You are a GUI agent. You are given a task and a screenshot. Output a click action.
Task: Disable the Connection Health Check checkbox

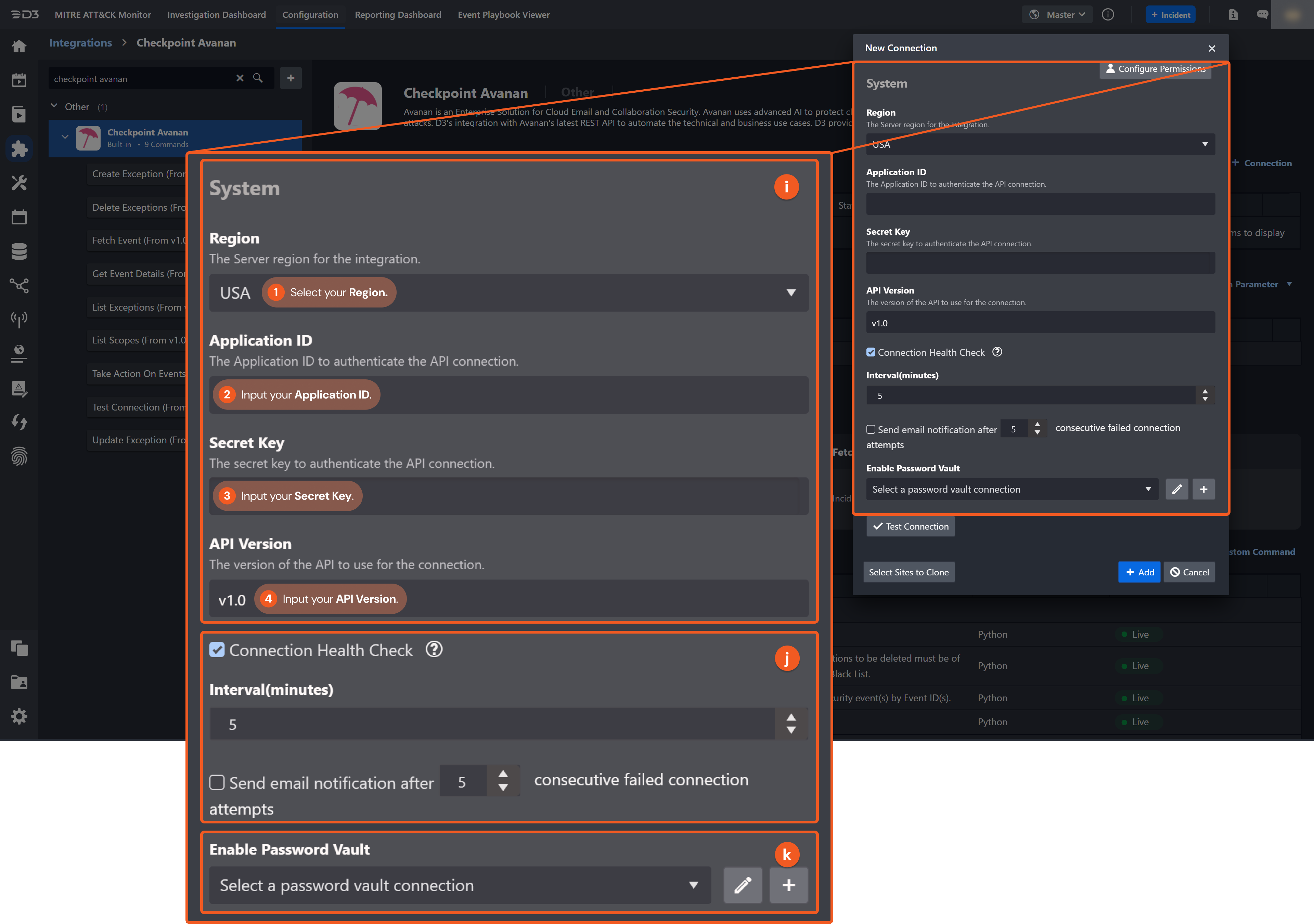(x=218, y=650)
